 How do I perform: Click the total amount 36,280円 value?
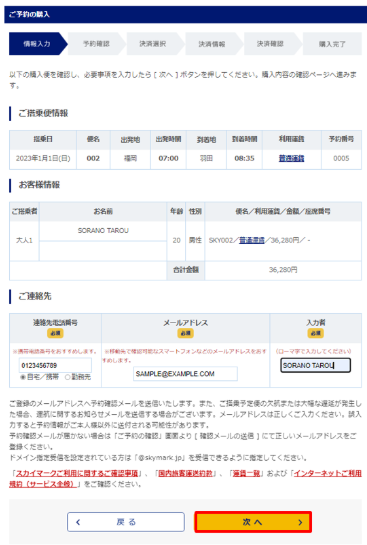click(x=283, y=270)
